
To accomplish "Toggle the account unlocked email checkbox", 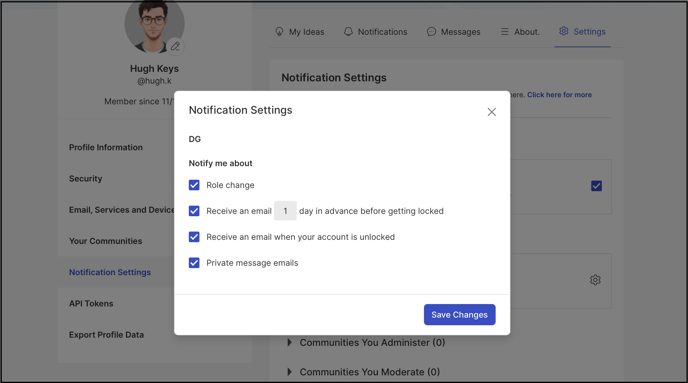I will (x=194, y=237).
